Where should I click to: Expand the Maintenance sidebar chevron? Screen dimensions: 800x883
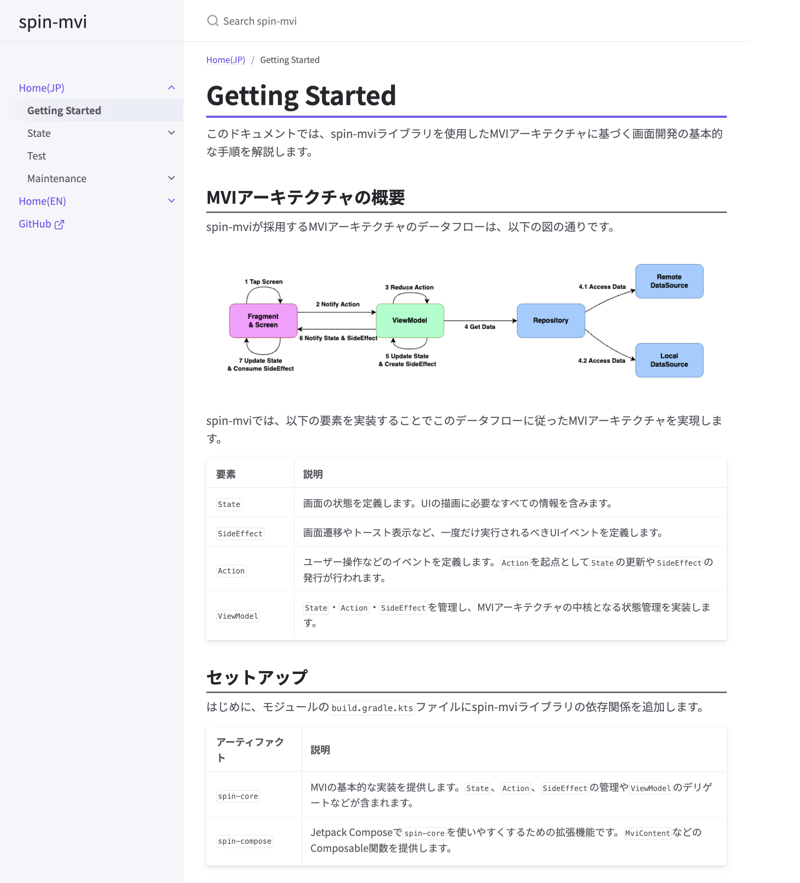tap(171, 178)
